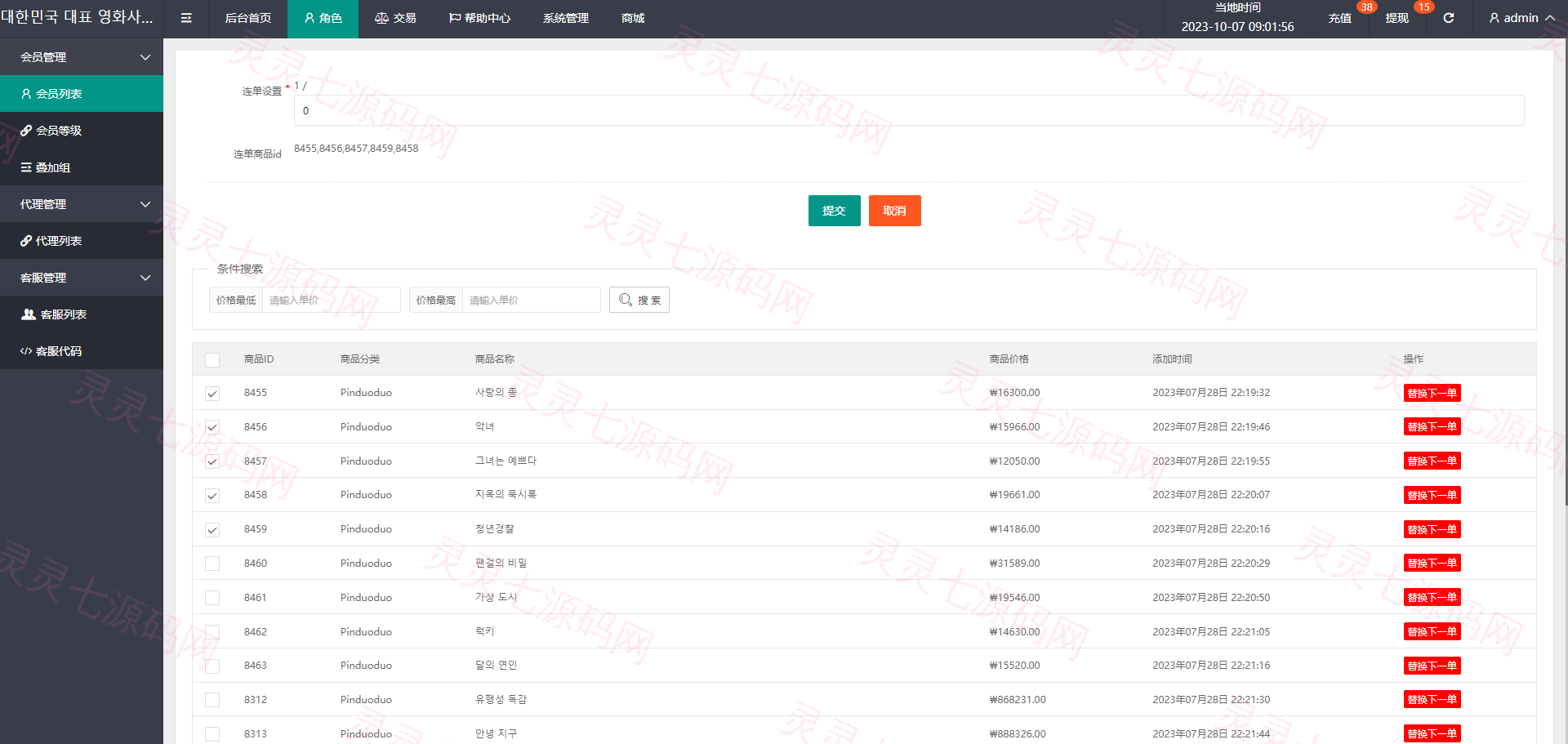Click the 交易 scales icon
This screenshot has height=744, width=1568.
pos(381,18)
